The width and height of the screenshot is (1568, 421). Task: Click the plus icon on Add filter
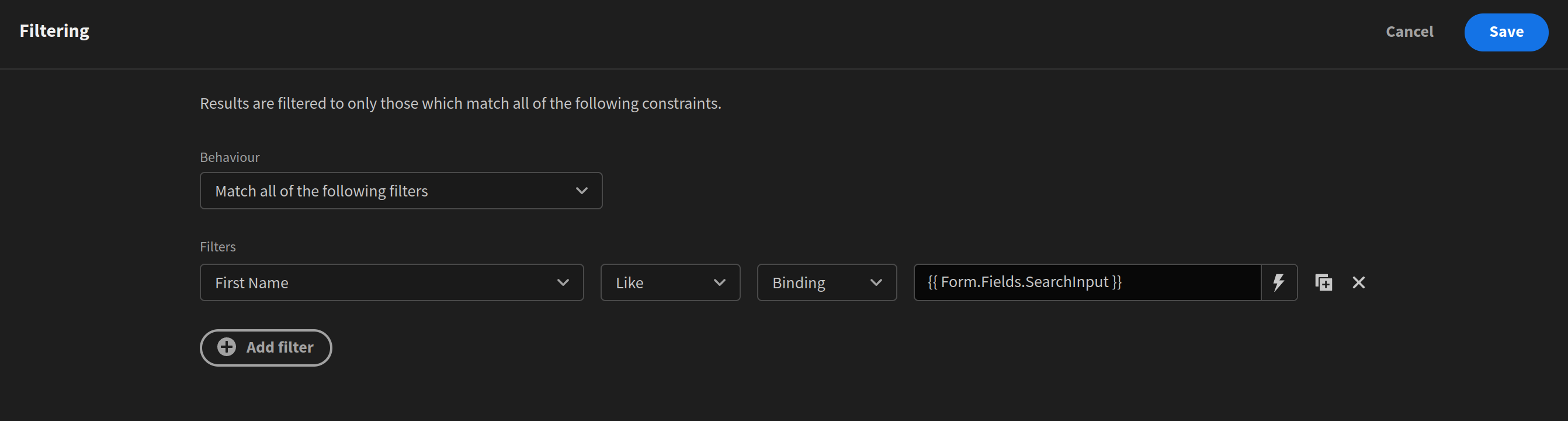[227, 347]
